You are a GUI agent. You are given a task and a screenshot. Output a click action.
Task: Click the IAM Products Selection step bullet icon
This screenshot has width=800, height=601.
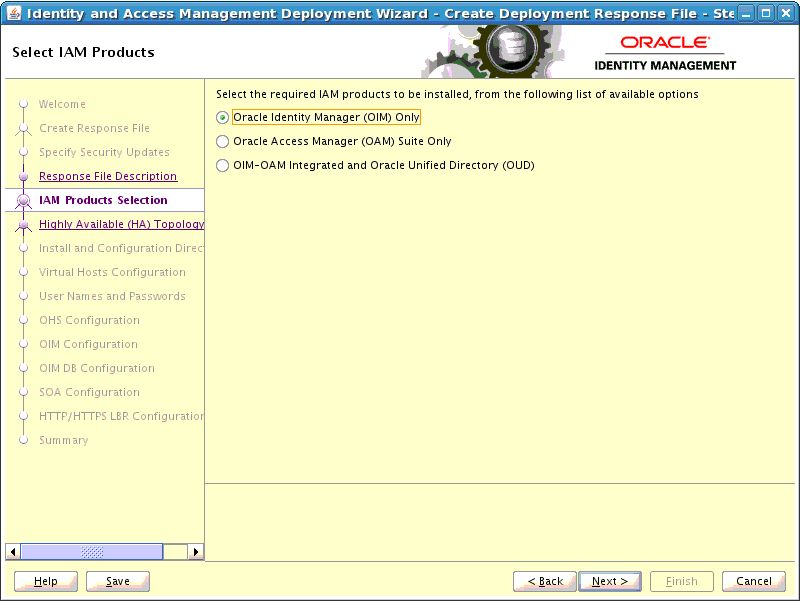pyautogui.click(x=23, y=201)
